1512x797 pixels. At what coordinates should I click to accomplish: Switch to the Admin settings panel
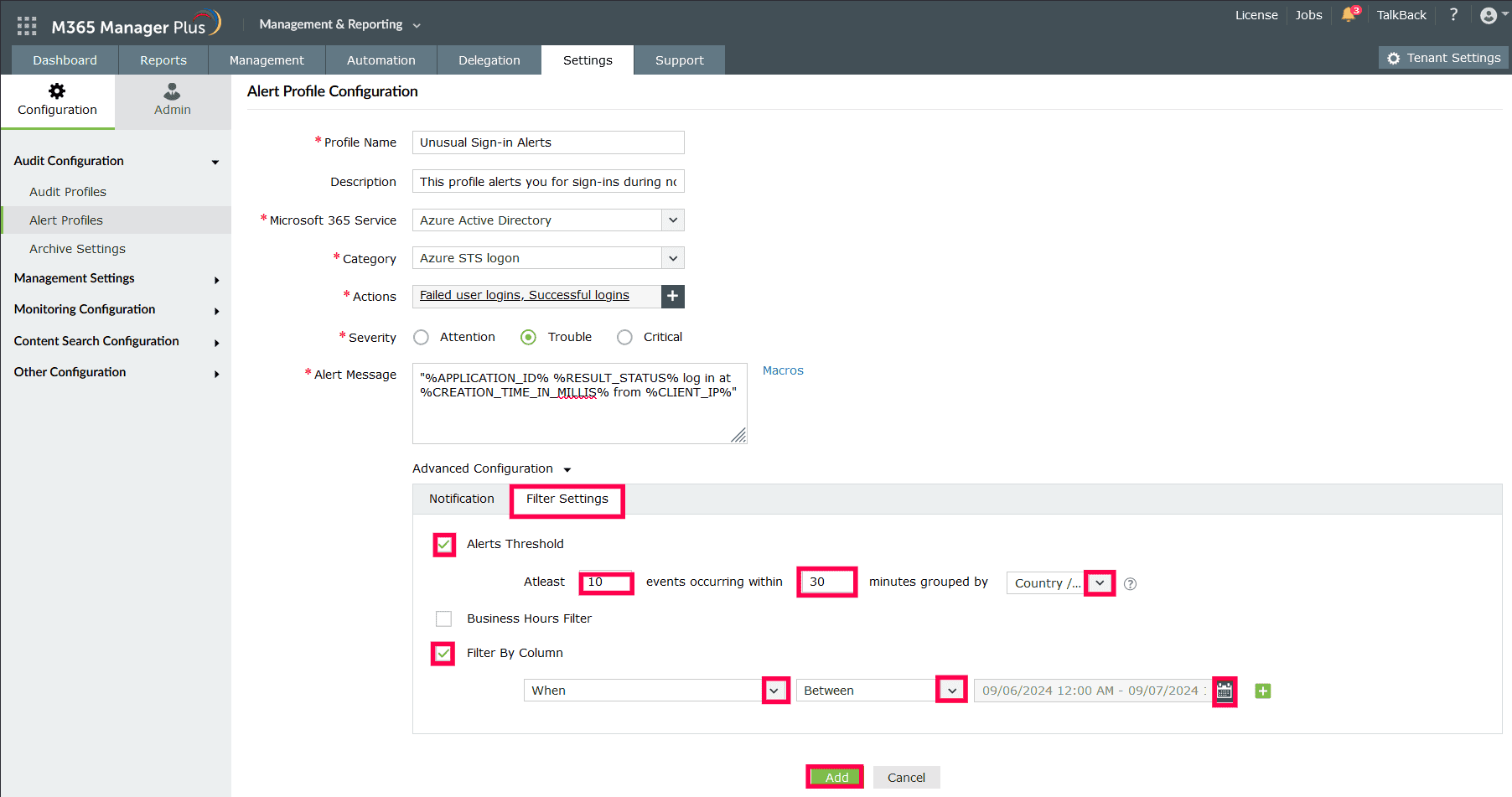[172, 101]
